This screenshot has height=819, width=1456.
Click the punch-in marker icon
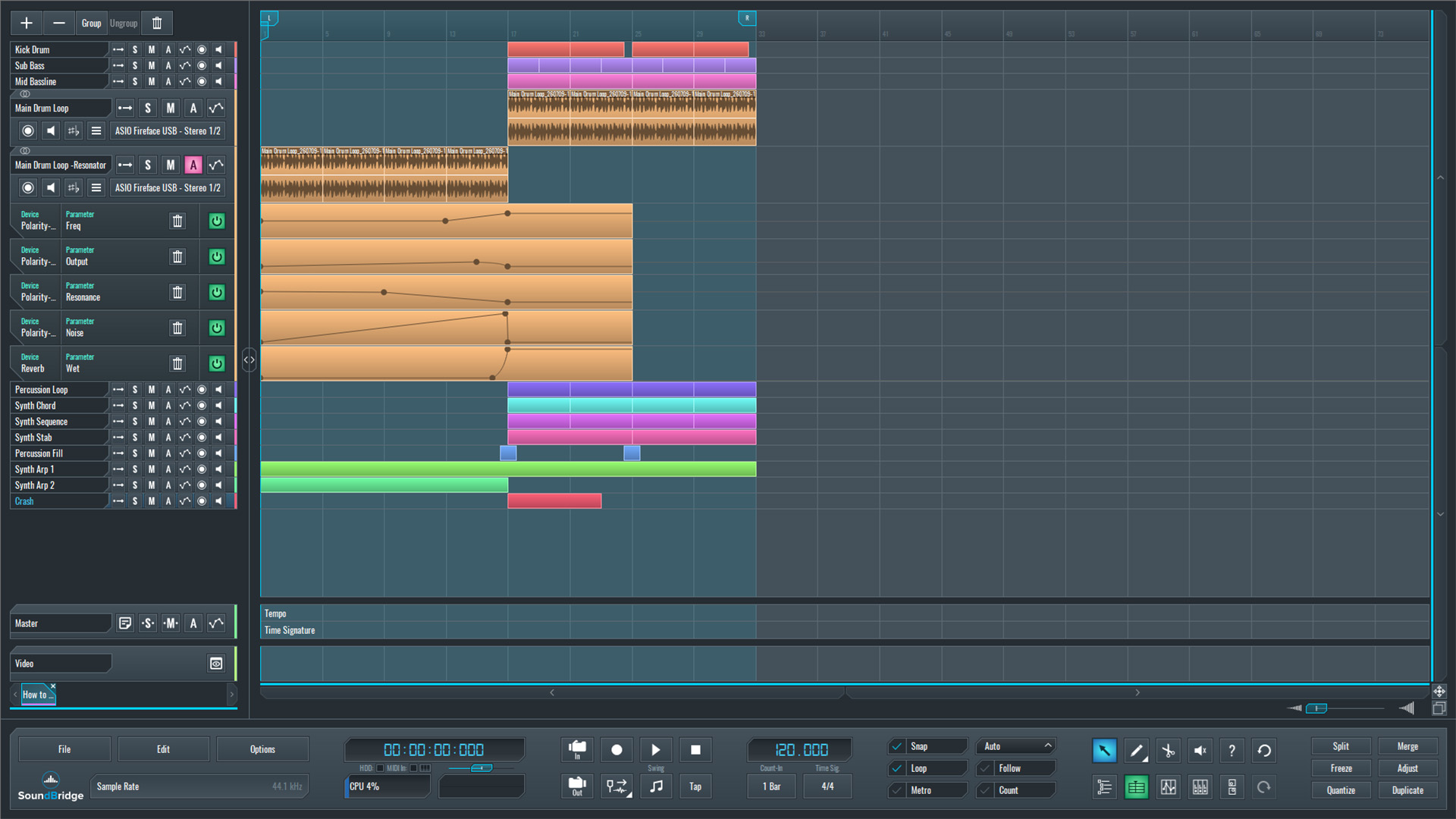click(577, 749)
